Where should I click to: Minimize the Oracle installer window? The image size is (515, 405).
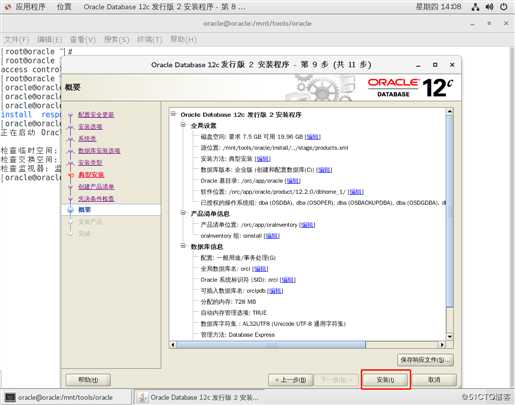418,65
